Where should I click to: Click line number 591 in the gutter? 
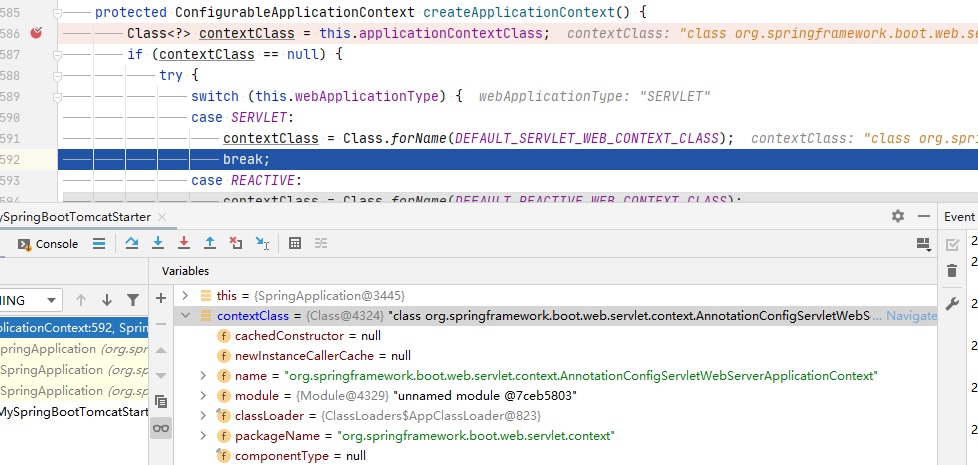tap(10, 138)
